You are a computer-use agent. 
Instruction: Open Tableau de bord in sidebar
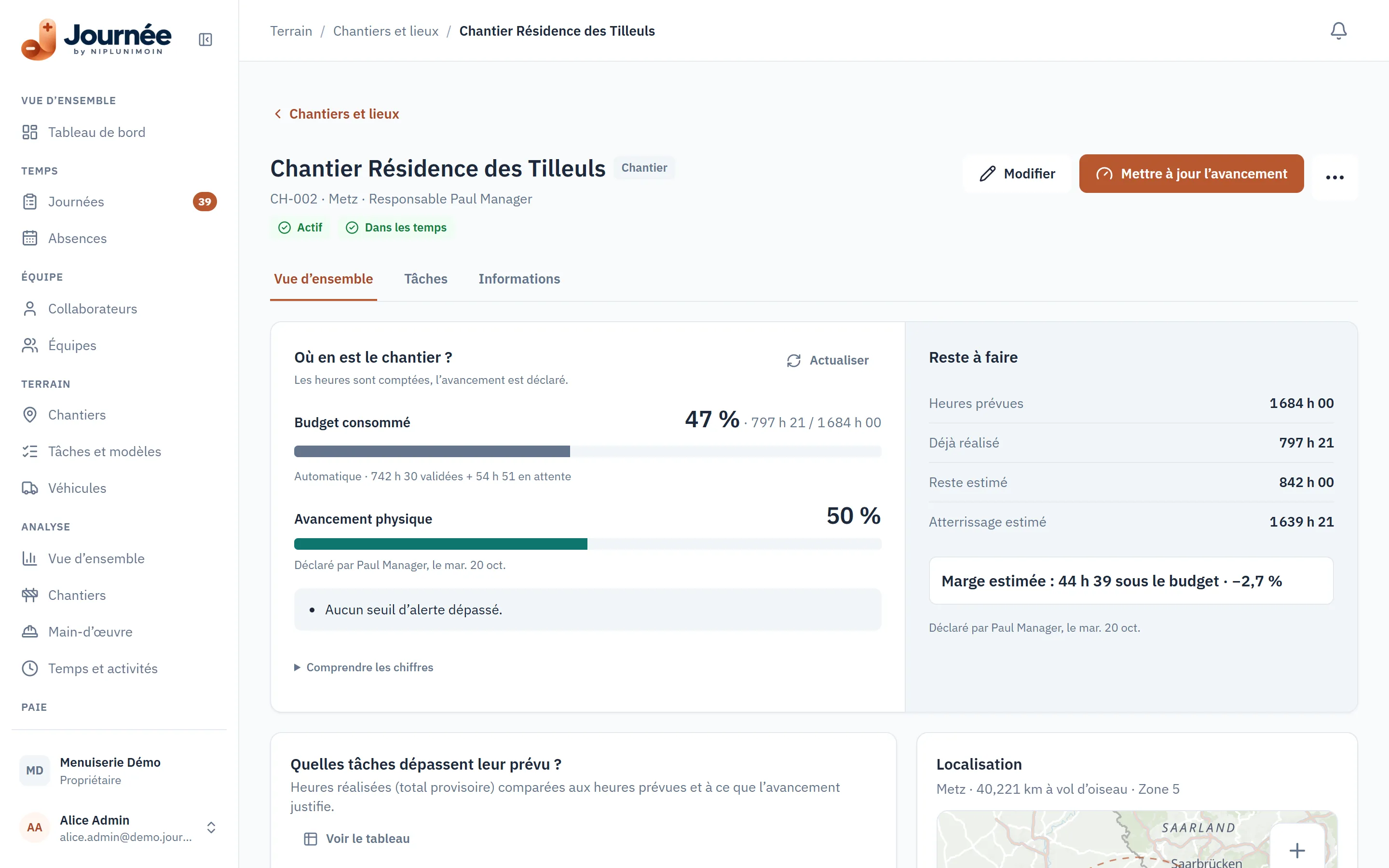[119, 132]
